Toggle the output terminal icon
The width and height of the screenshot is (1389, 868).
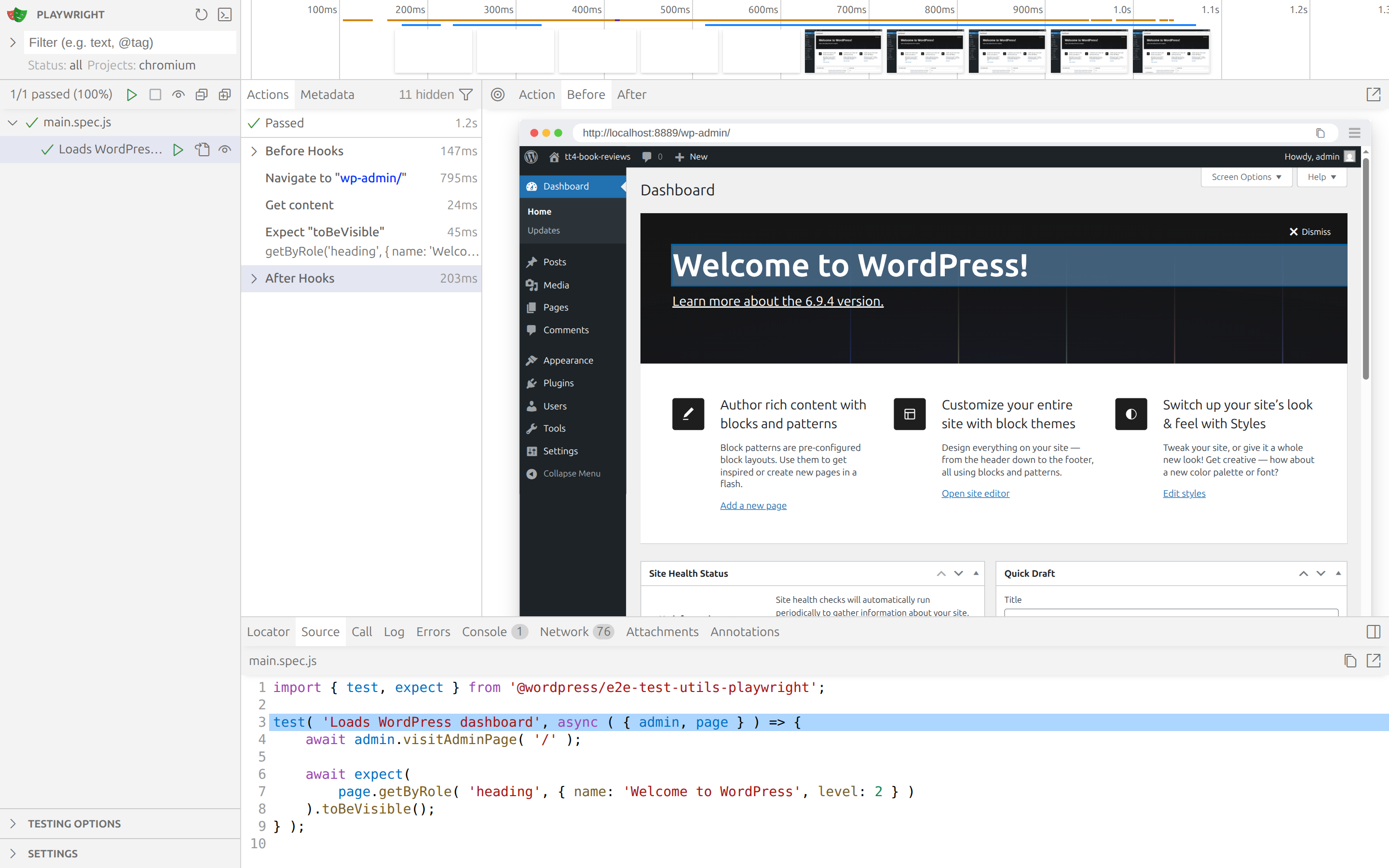coord(225,14)
